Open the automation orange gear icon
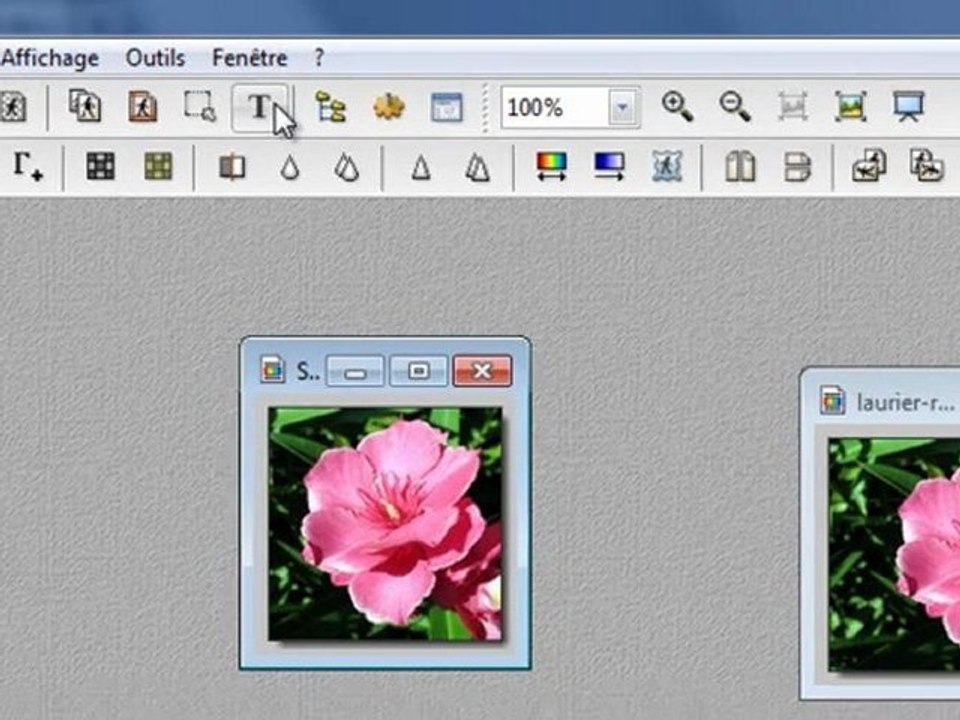This screenshot has height=720, width=960. (389, 107)
